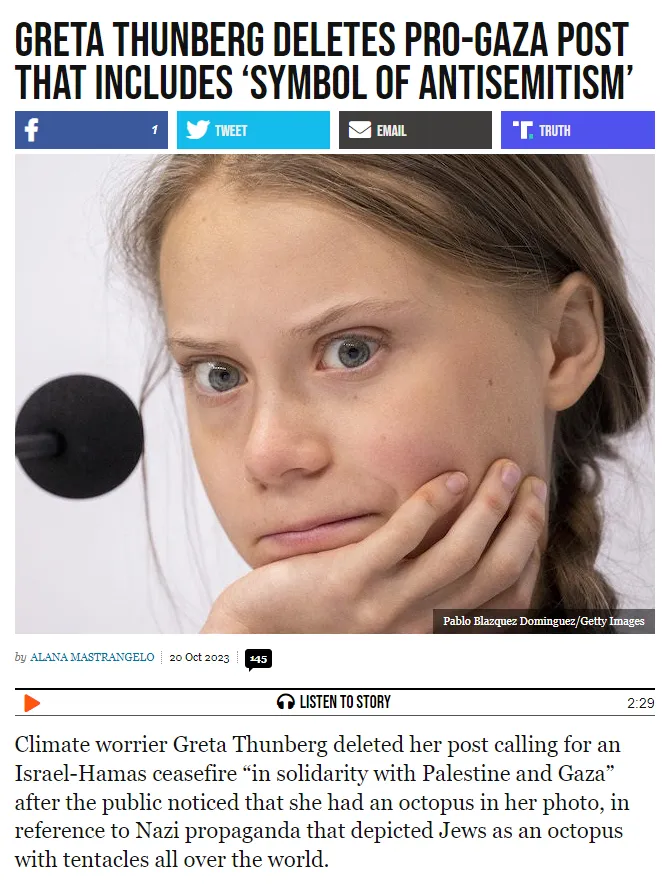Share on TRUTH Social button
670x886 pixels.
[x=578, y=130]
